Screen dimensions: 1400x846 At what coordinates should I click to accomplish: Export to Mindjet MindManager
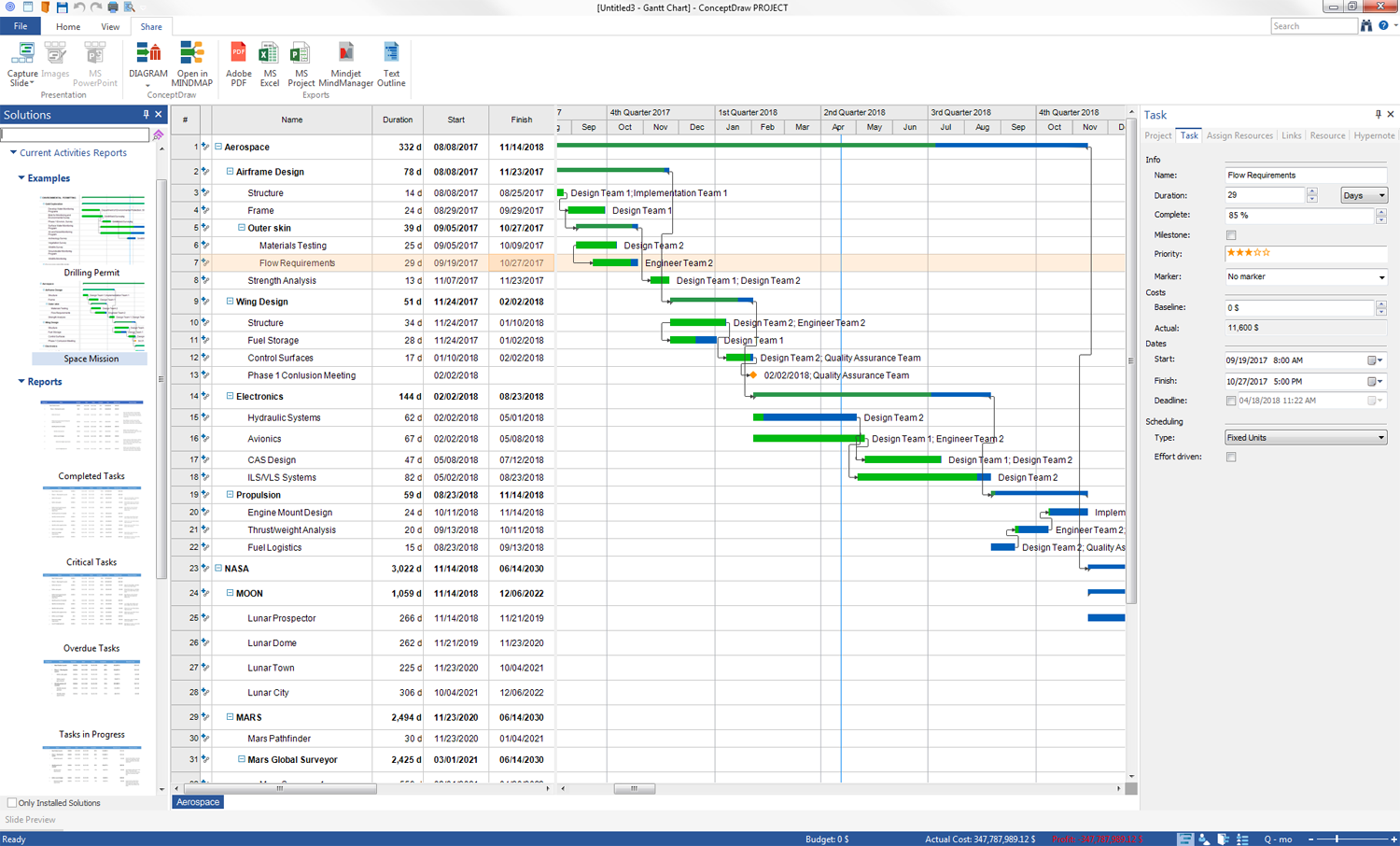pos(345,58)
